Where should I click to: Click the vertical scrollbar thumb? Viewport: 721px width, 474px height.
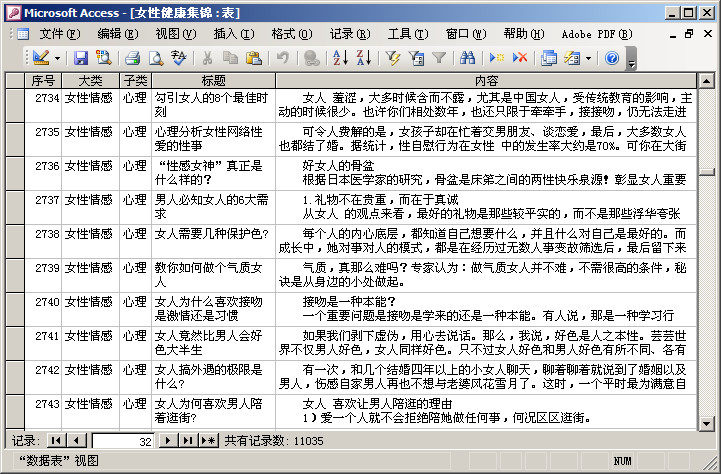pos(706,172)
